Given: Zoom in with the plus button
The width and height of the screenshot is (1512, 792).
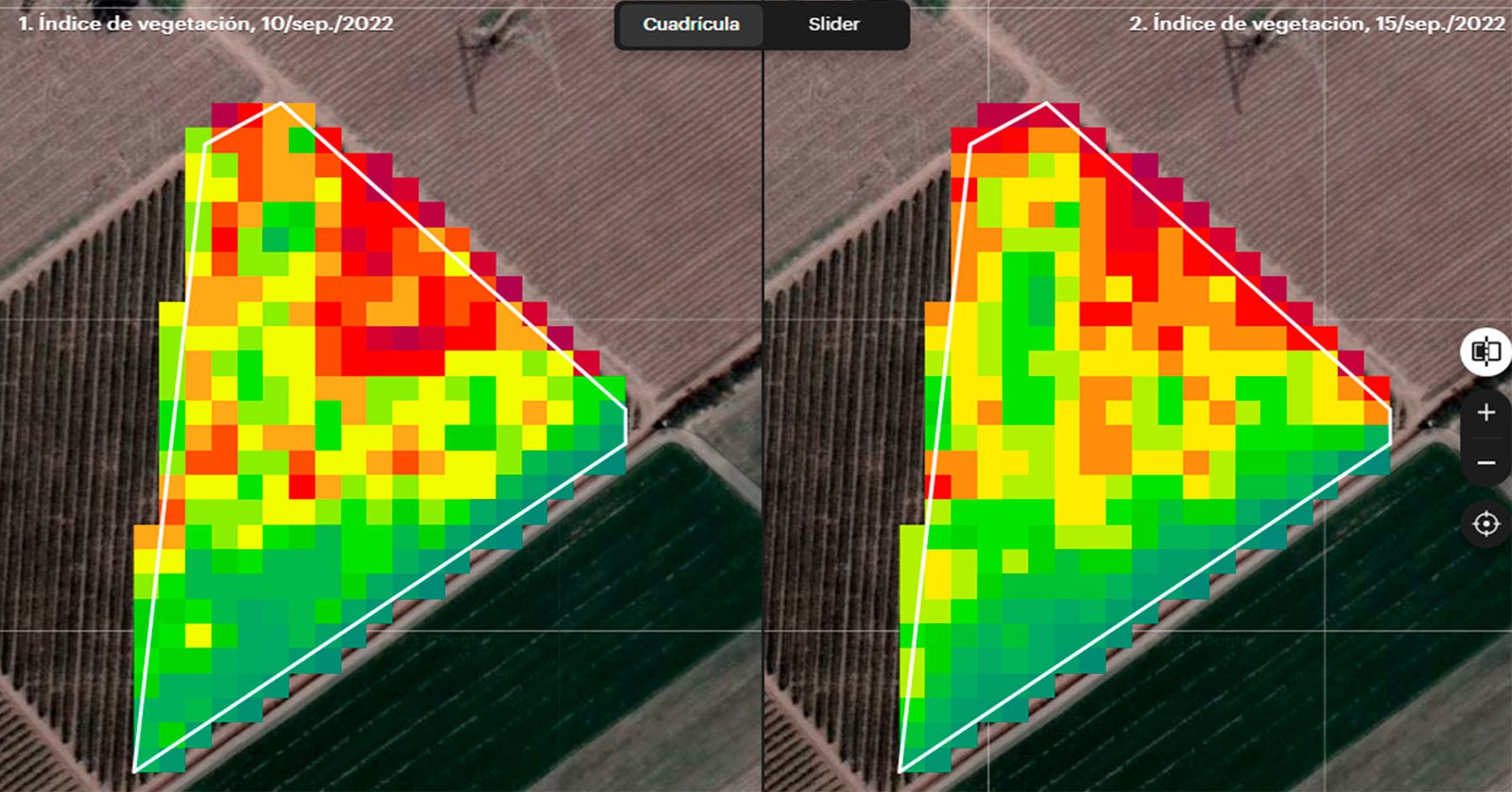Looking at the screenshot, I should [x=1486, y=413].
